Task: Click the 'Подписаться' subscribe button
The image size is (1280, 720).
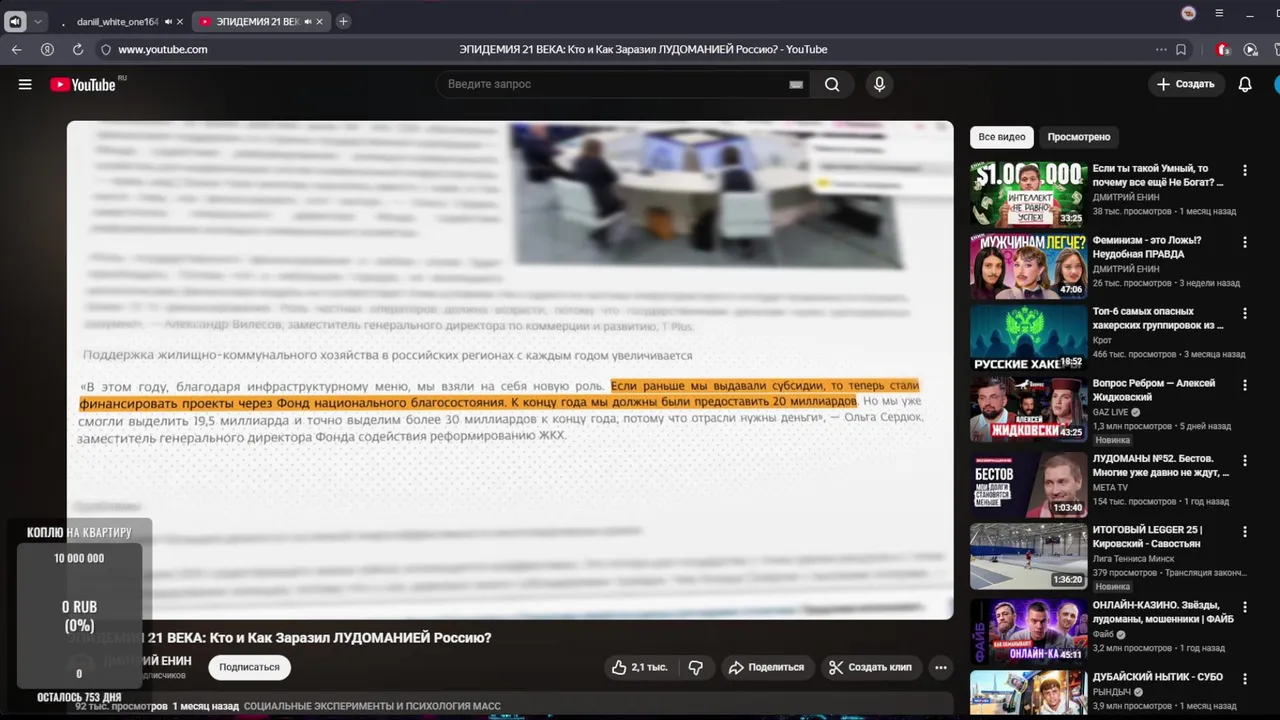Action: 249,667
